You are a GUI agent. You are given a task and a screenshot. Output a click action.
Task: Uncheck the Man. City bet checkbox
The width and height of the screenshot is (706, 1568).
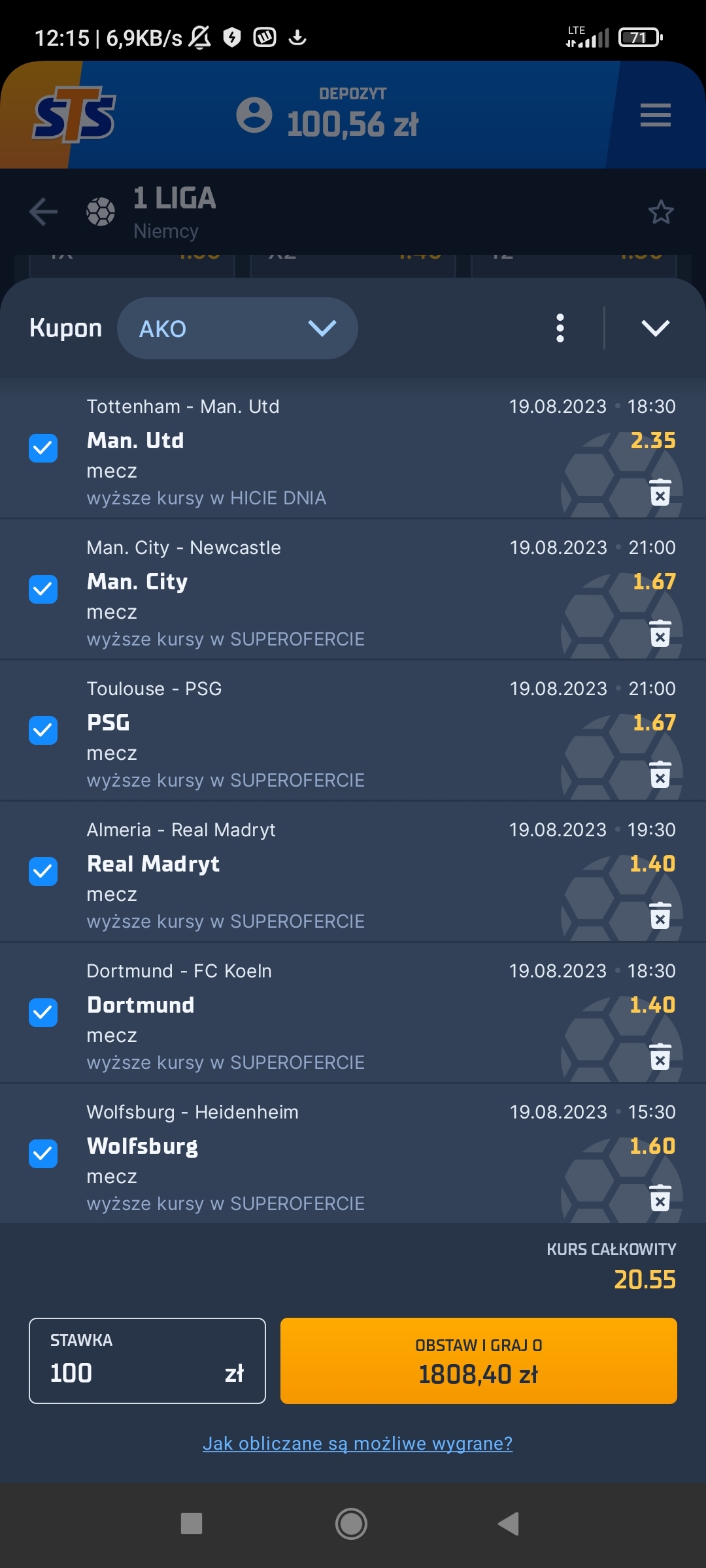(43, 589)
